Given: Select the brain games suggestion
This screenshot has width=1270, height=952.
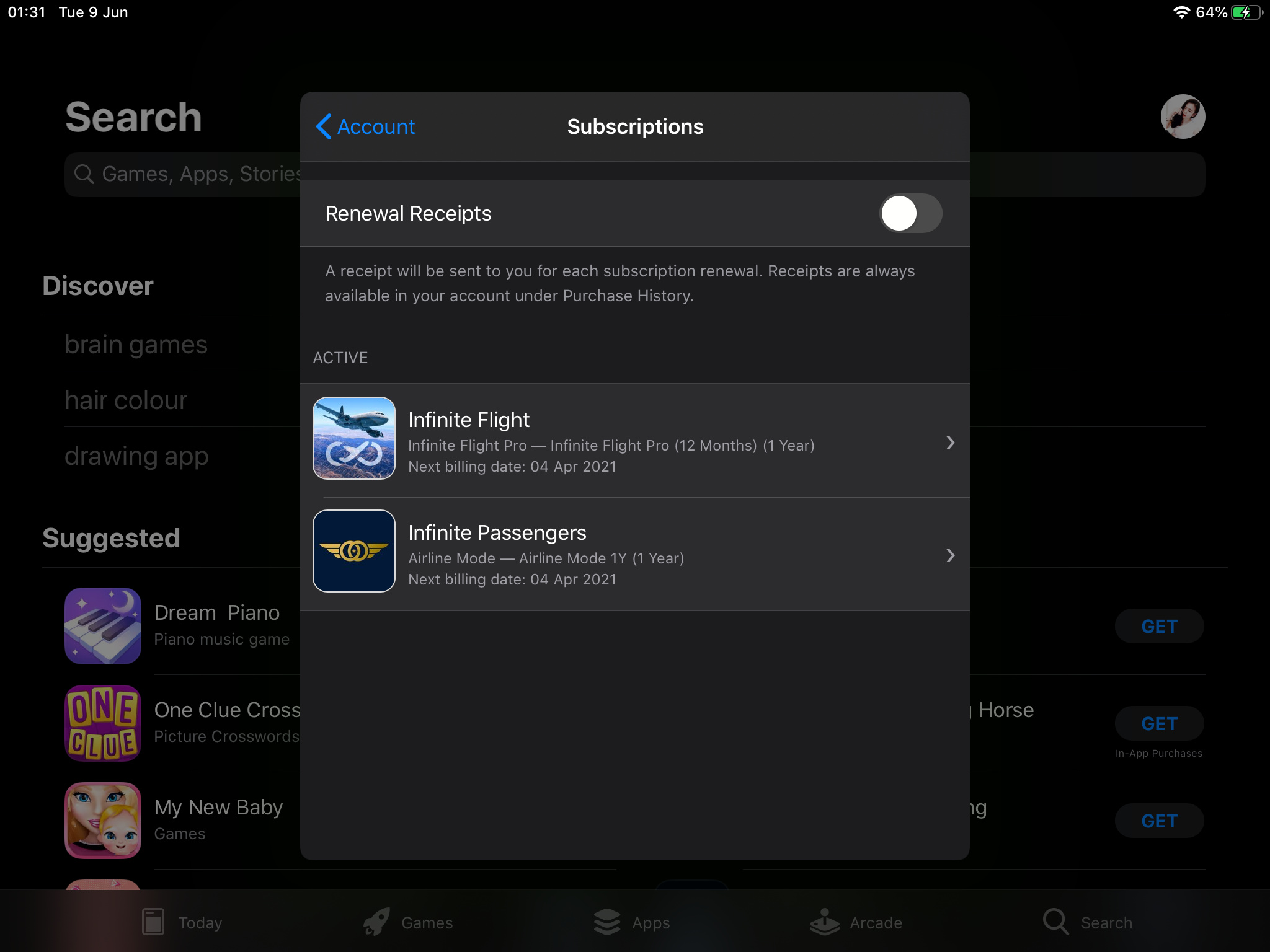Looking at the screenshot, I should point(136,345).
